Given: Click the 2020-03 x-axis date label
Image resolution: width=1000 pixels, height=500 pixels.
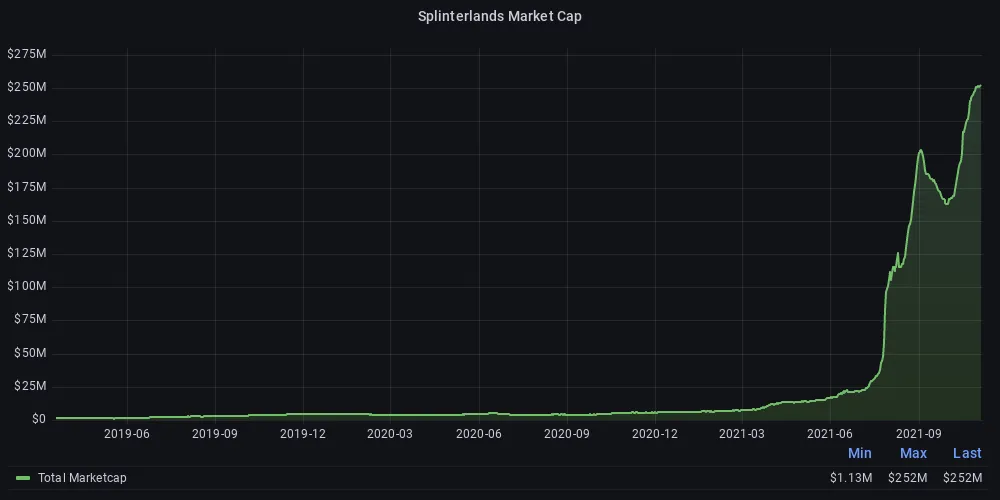Looking at the screenshot, I should [x=390, y=434].
